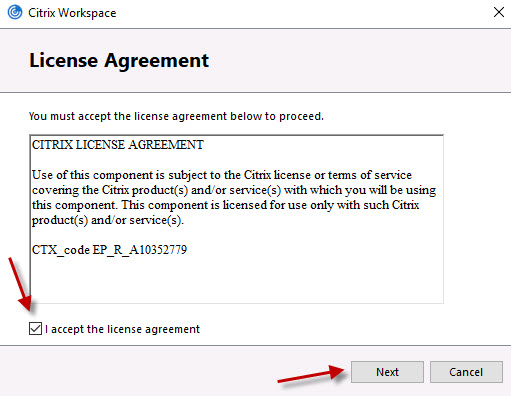Click the blank title bar area beside the window title

300,13
